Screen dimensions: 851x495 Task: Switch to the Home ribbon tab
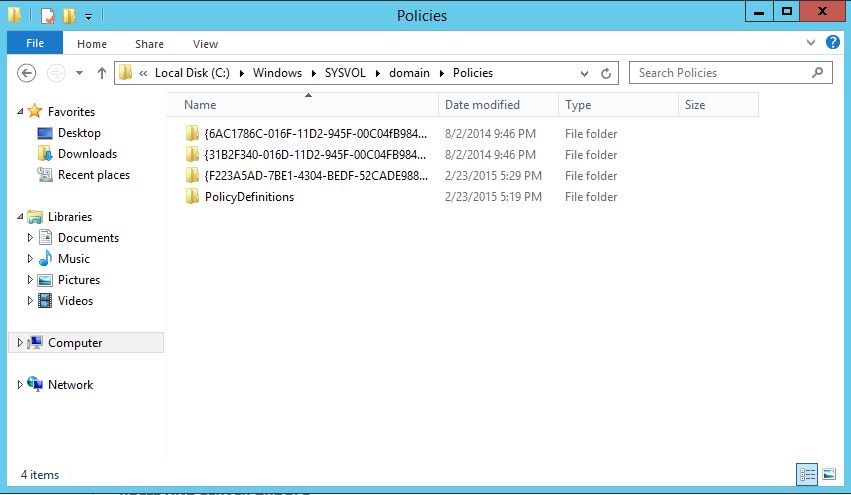(x=92, y=44)
